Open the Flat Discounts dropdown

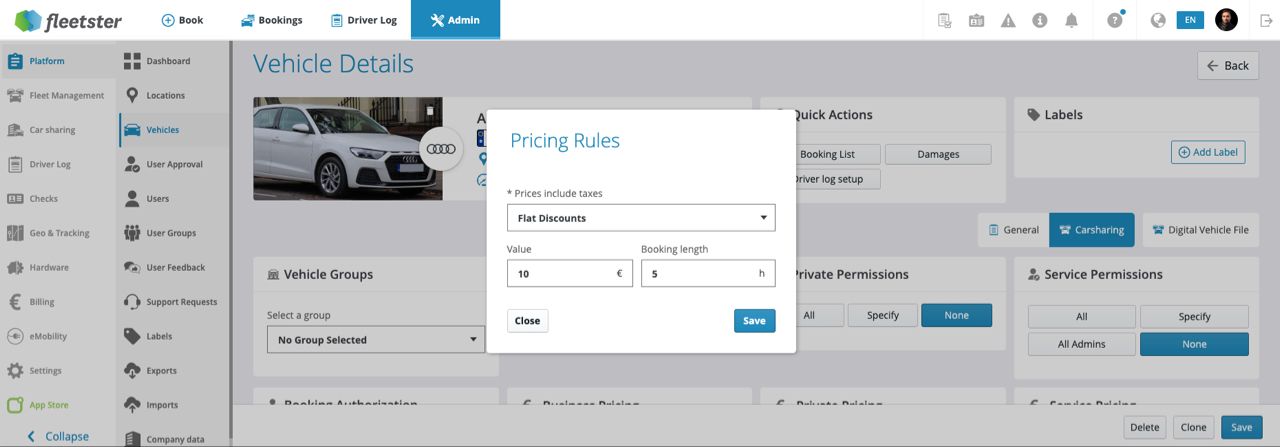[x=641, y=217]
